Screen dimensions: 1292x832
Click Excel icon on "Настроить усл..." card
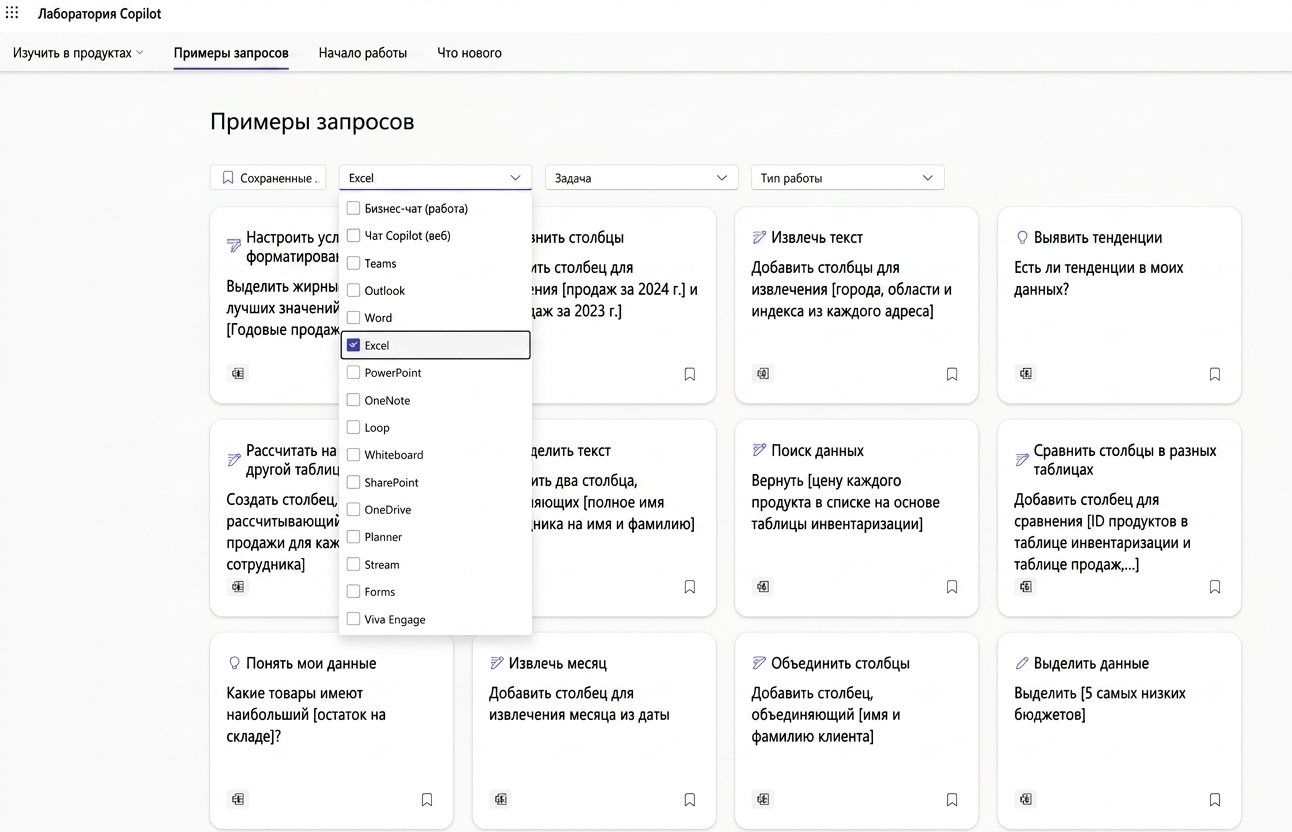click(238, 374)
